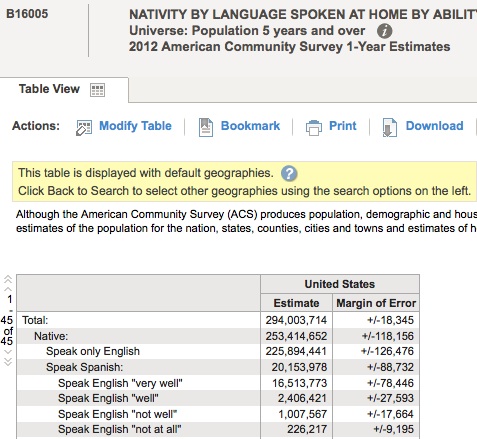Jump to last rows with double down chevron

click(x=8, y=362)
